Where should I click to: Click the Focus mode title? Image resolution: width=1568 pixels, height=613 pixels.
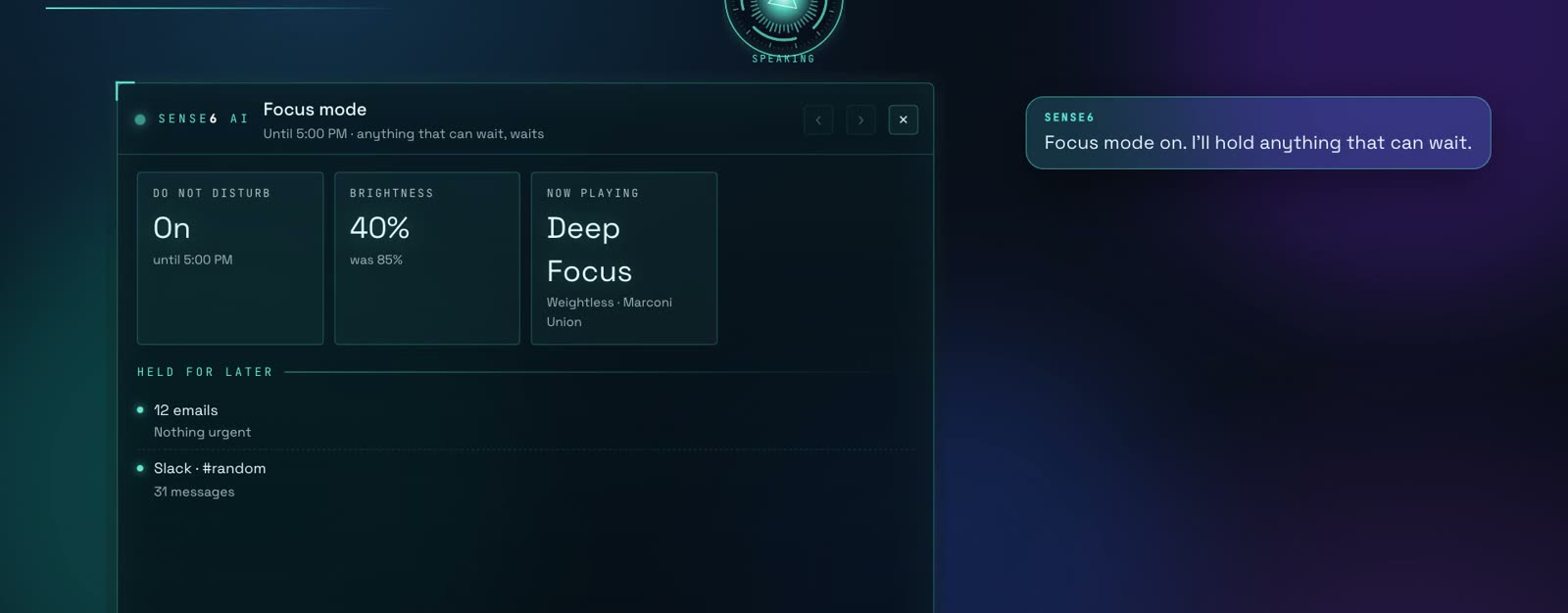(x=315, y=110)
